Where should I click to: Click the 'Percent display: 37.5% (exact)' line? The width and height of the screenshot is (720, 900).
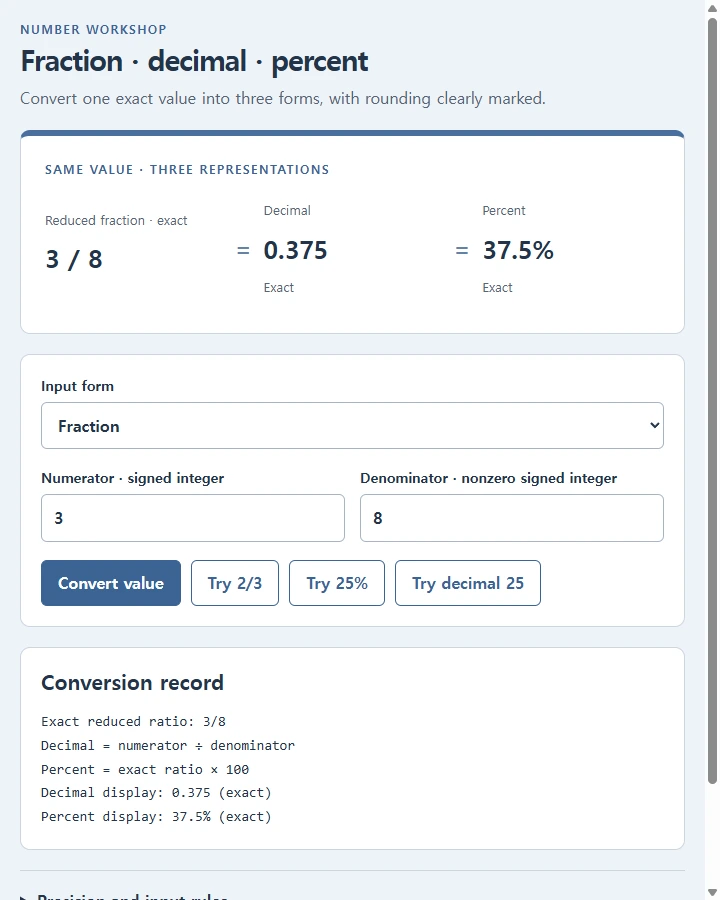coord(156,817)
